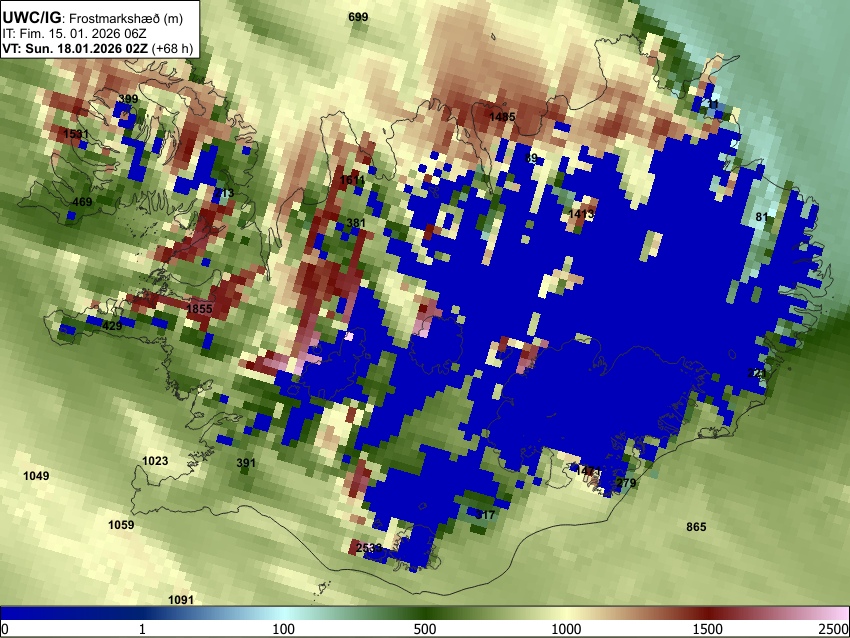
Task: Click the map value label 81
Action: point(762,217)
